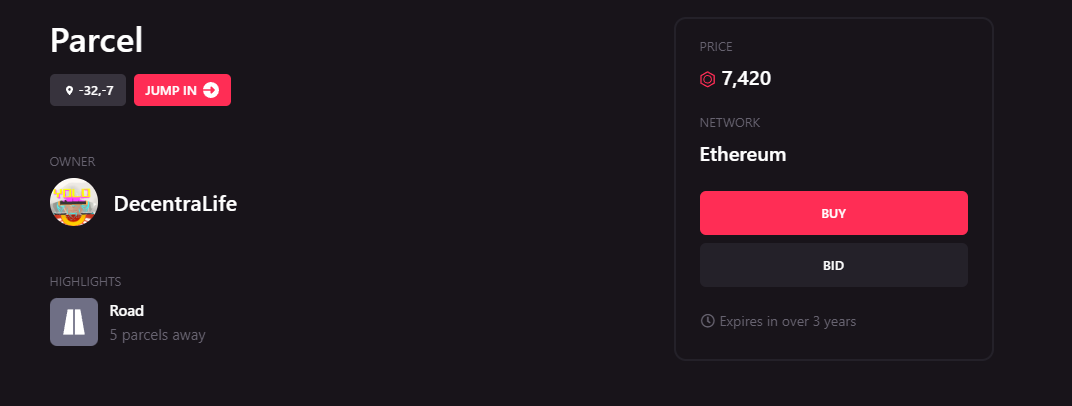1072x406 pixels.
Task: Jump in to the parcel location
Action: (x=183, y=90)
